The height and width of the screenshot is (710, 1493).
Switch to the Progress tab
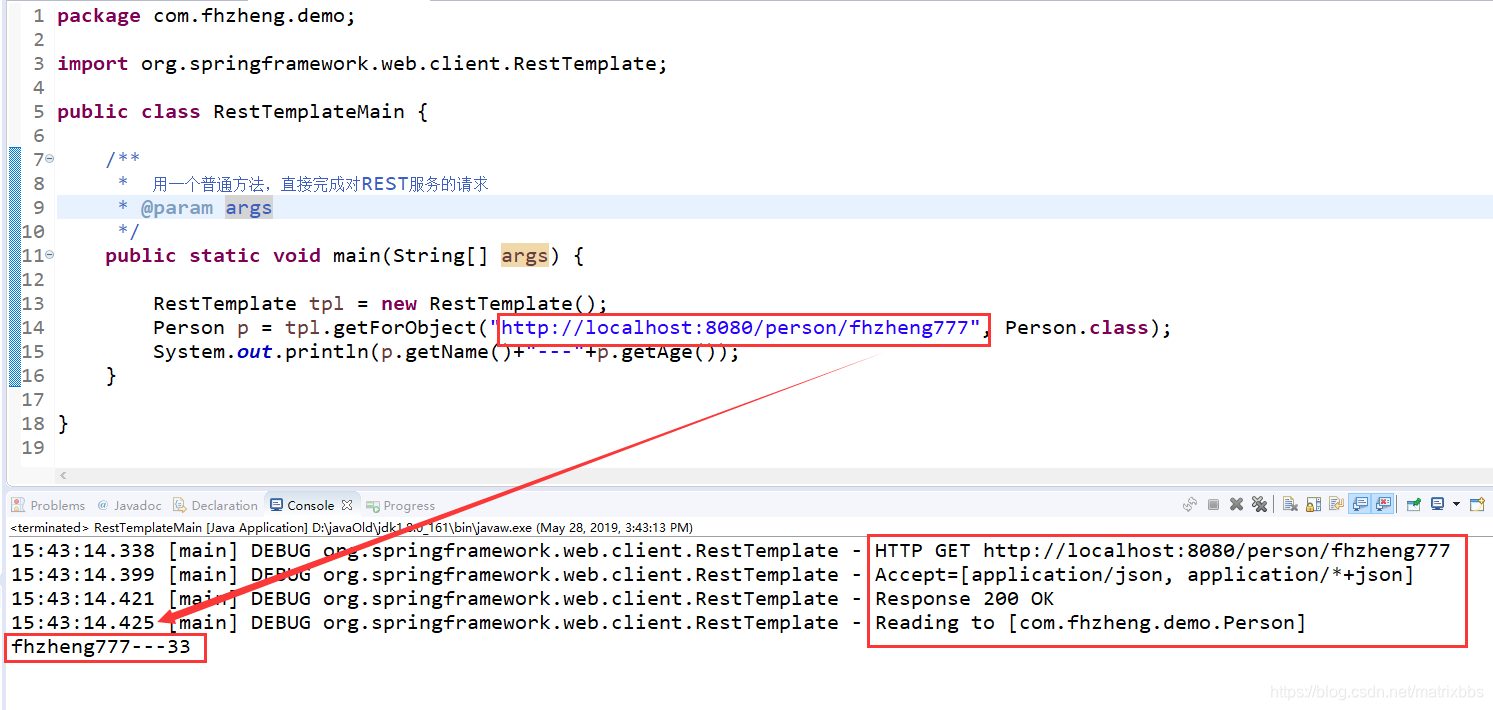[x=401, y=505]
